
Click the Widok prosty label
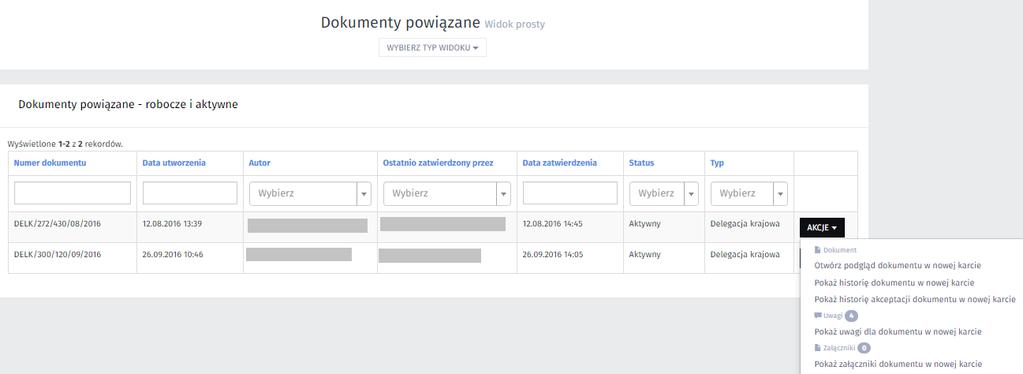point(515,25)
